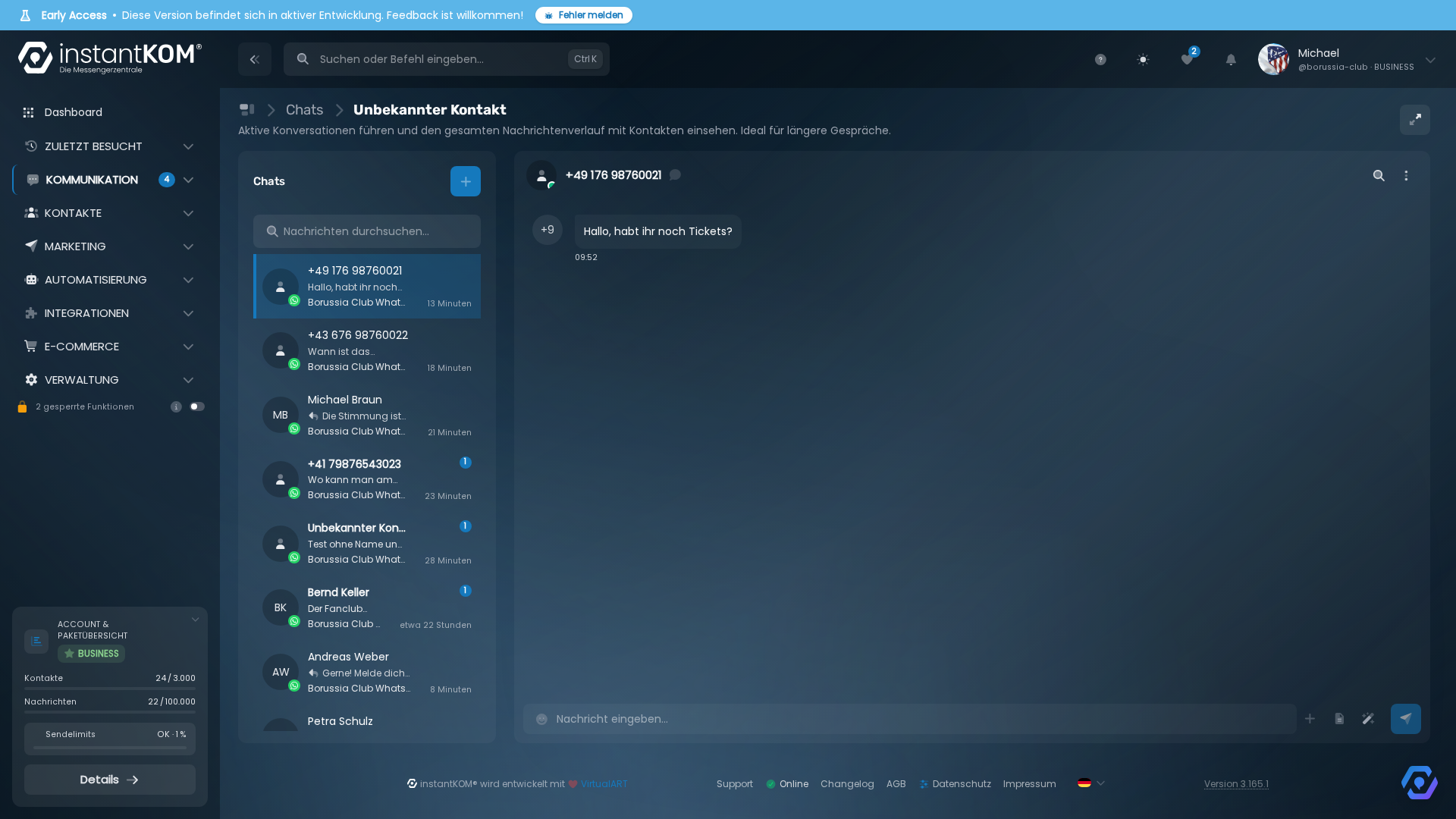1456x819 pixels.
Task: Open Impressum footer link
Action: pos(1029,784)
